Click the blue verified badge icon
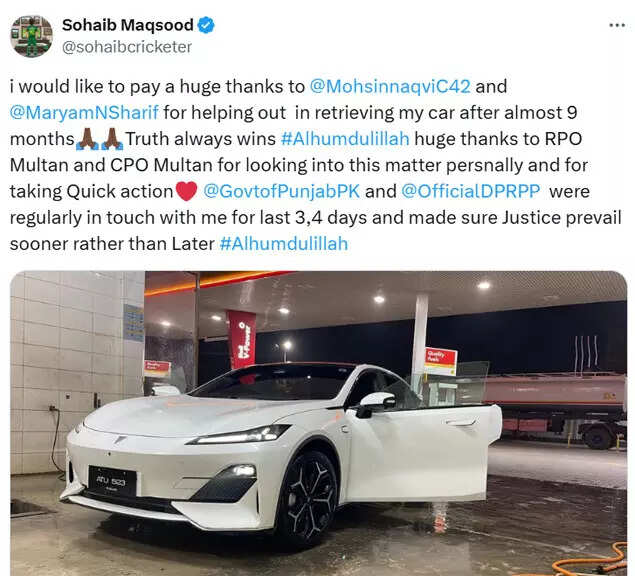Image resolution: width=635 pixels, height=576 pixels. click(206, 25)
